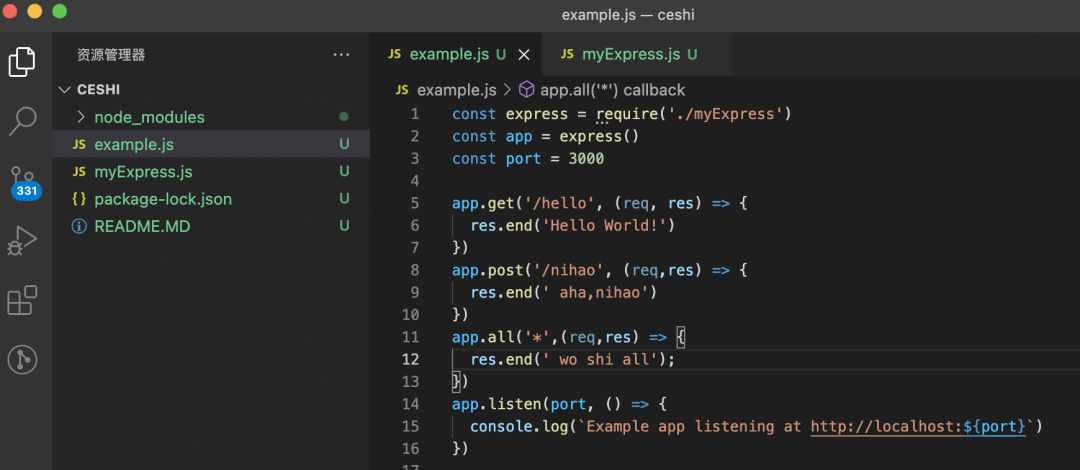Image resolution: width=1080 pixels, height=470 pixels.
Task: Click the app.all('*') callback breadcrumb
Action: (x=612, y=90)
